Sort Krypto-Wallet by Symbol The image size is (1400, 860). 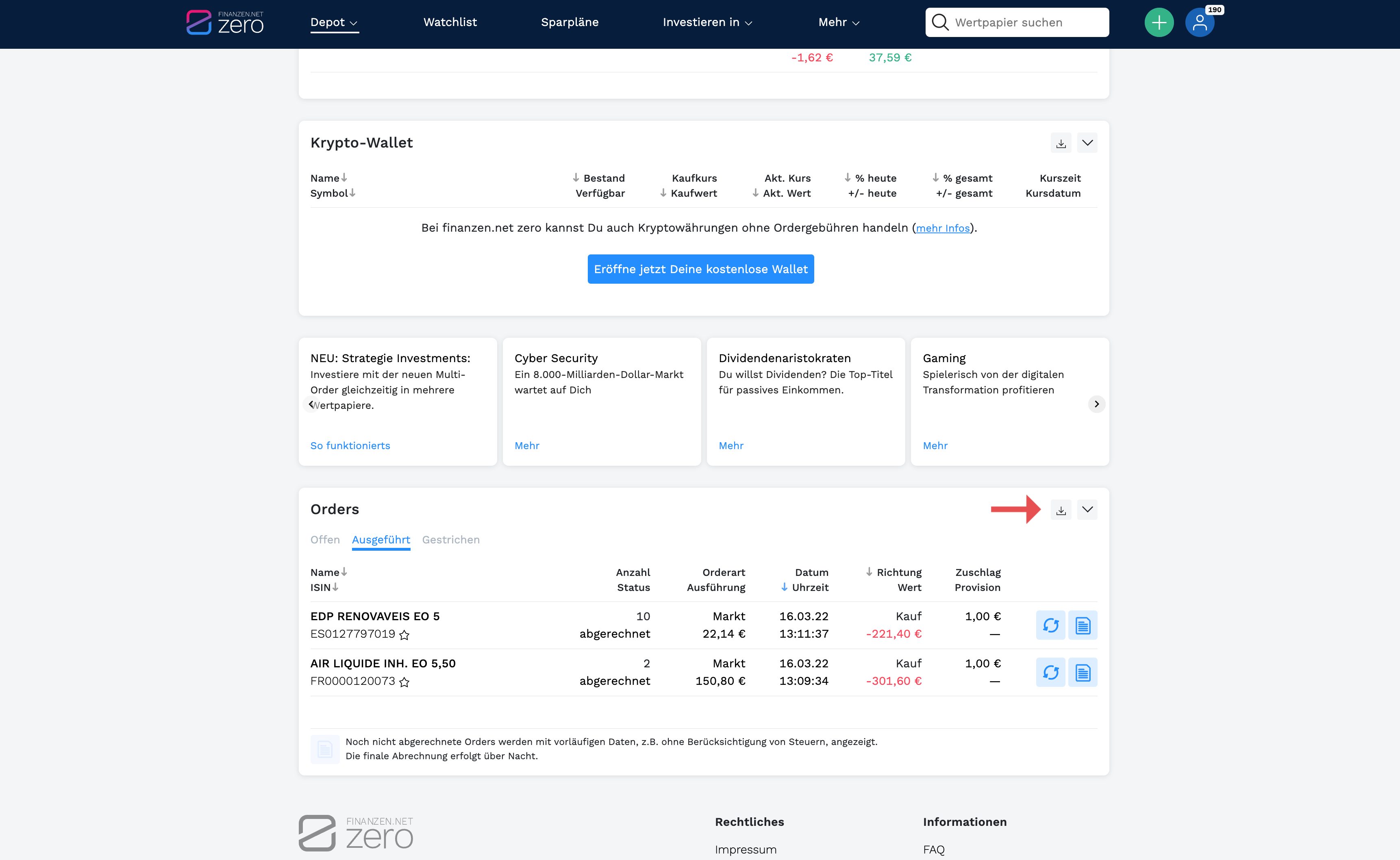click(x=333, y=193)
